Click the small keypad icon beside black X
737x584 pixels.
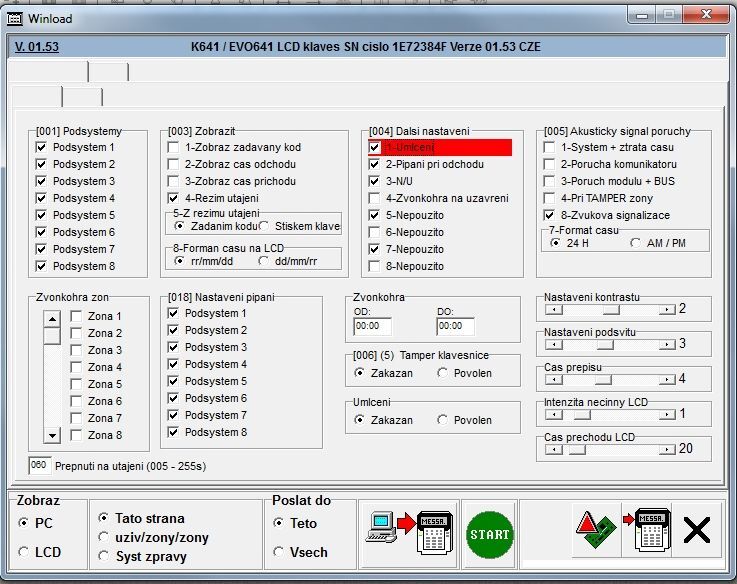click(645, 535)
